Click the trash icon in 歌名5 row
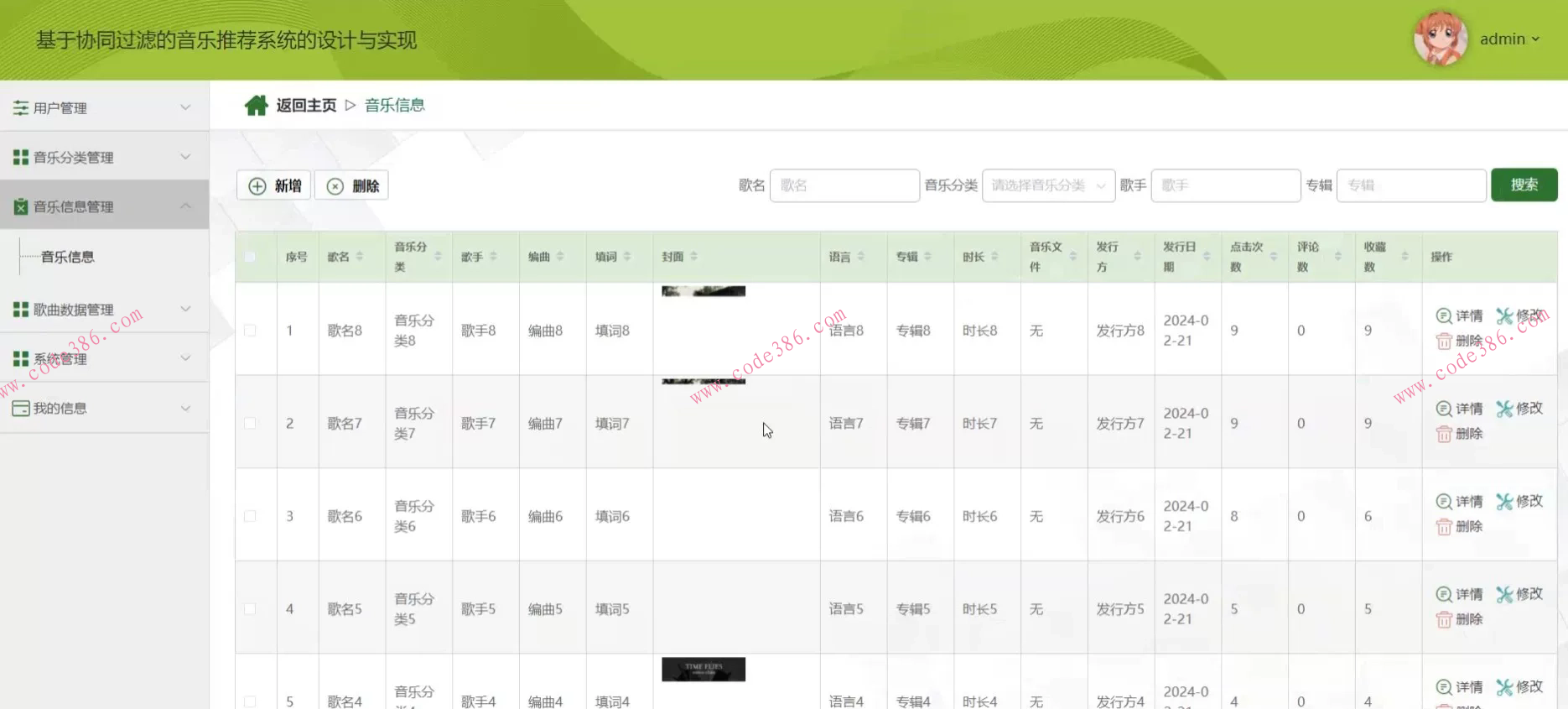The height and width of the screenshot is (709, 1568). click(x=1444, y=619)
